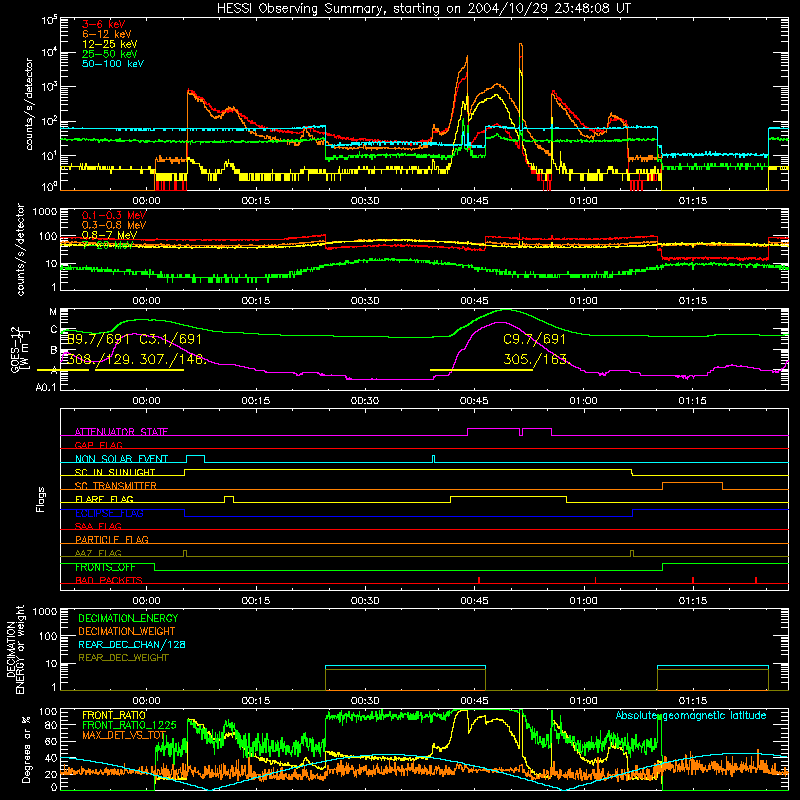Screen dimensions: 800x800
Task: Select the NON_SOLAR_EVENT flag label
Action: pos(121,459)
